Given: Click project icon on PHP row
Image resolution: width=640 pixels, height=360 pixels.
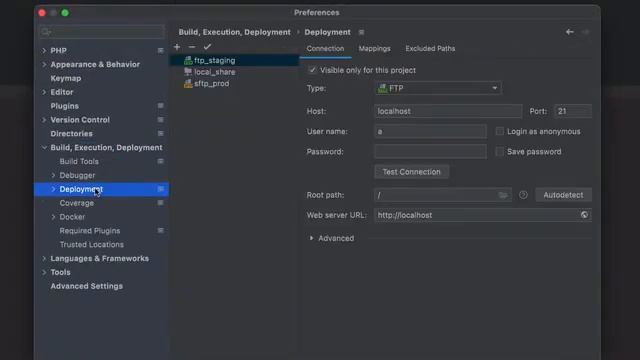Looking at the screenshot, I should (x=160, y=51).
